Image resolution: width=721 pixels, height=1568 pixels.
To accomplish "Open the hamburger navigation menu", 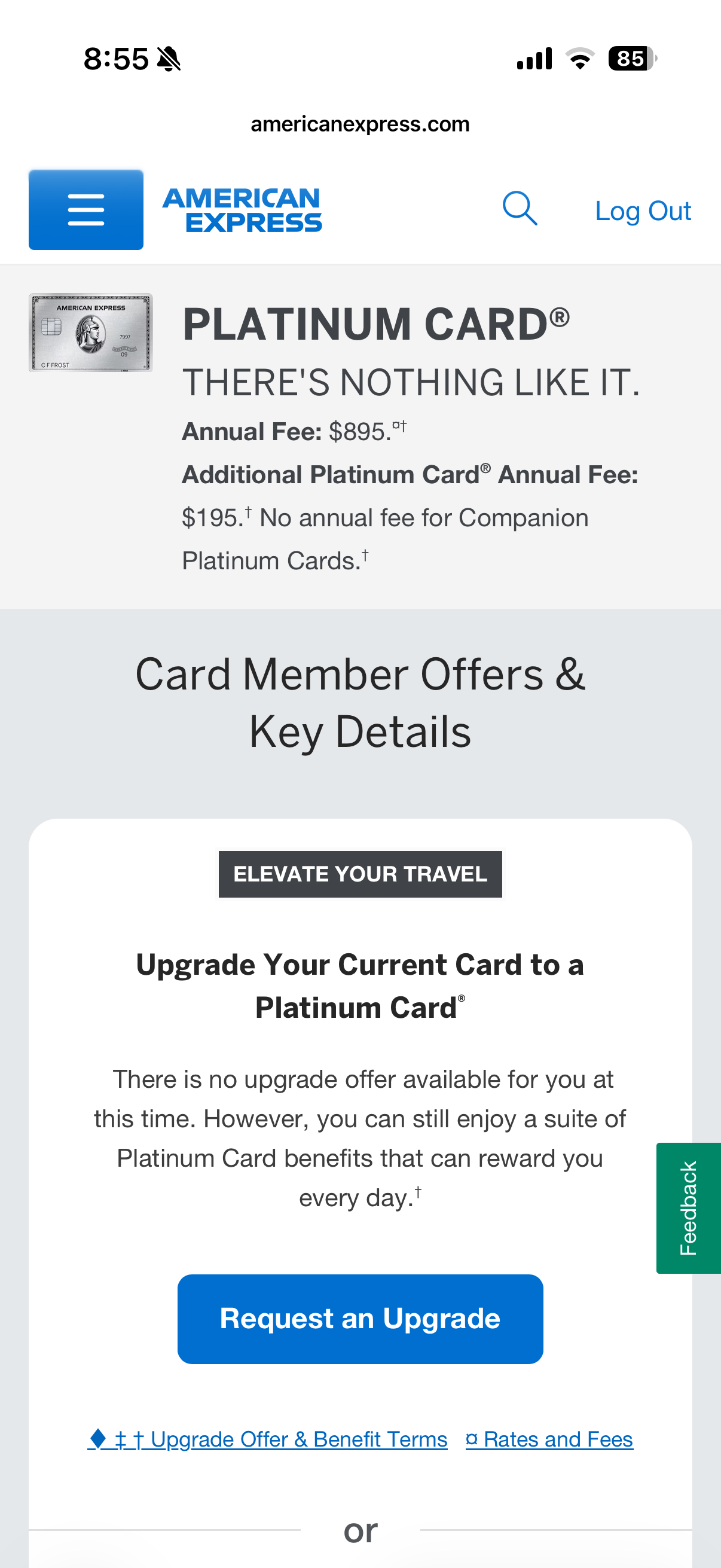I will coord(85,210).
